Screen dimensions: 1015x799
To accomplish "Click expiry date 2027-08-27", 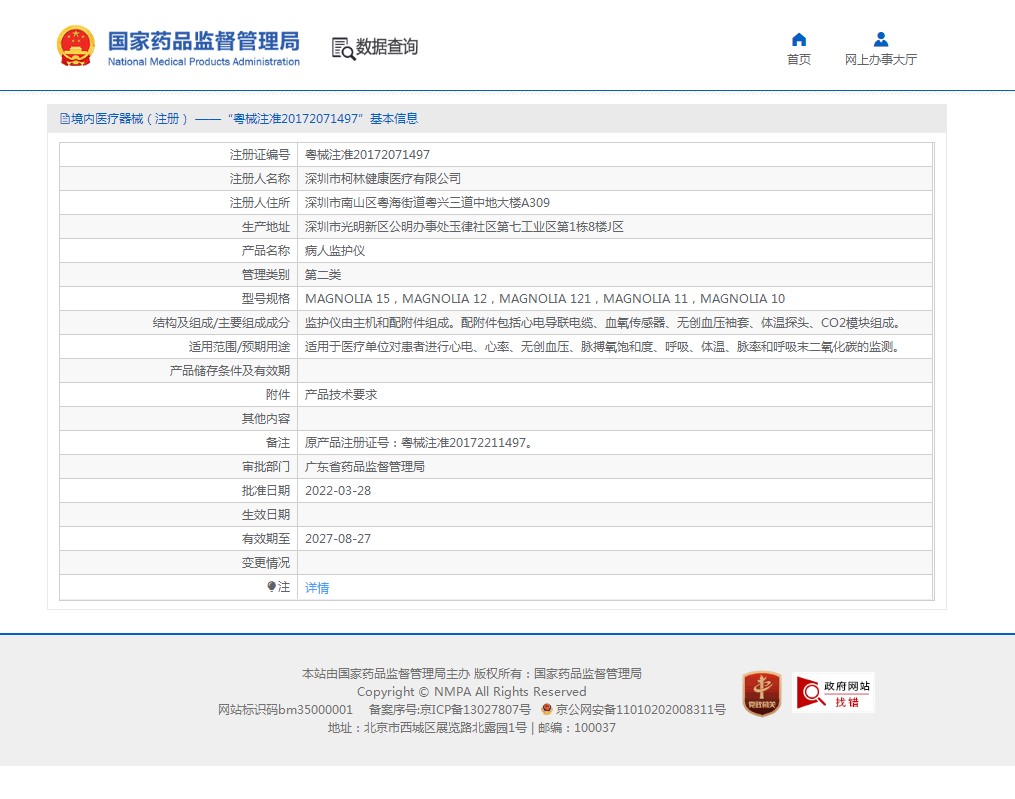I will pyautogui.click(x=338, y=539).
